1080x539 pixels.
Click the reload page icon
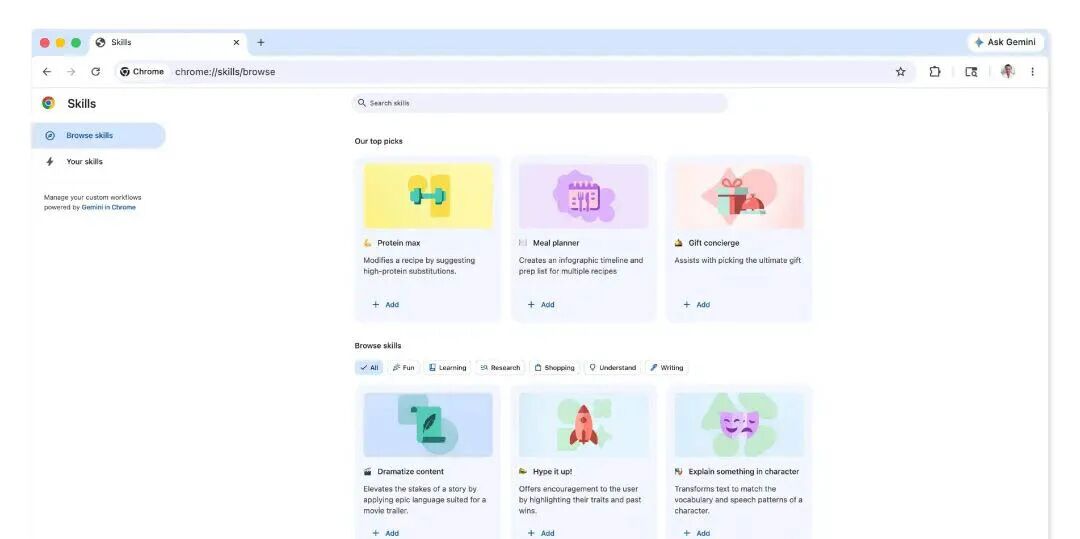[x=95, y=72]
